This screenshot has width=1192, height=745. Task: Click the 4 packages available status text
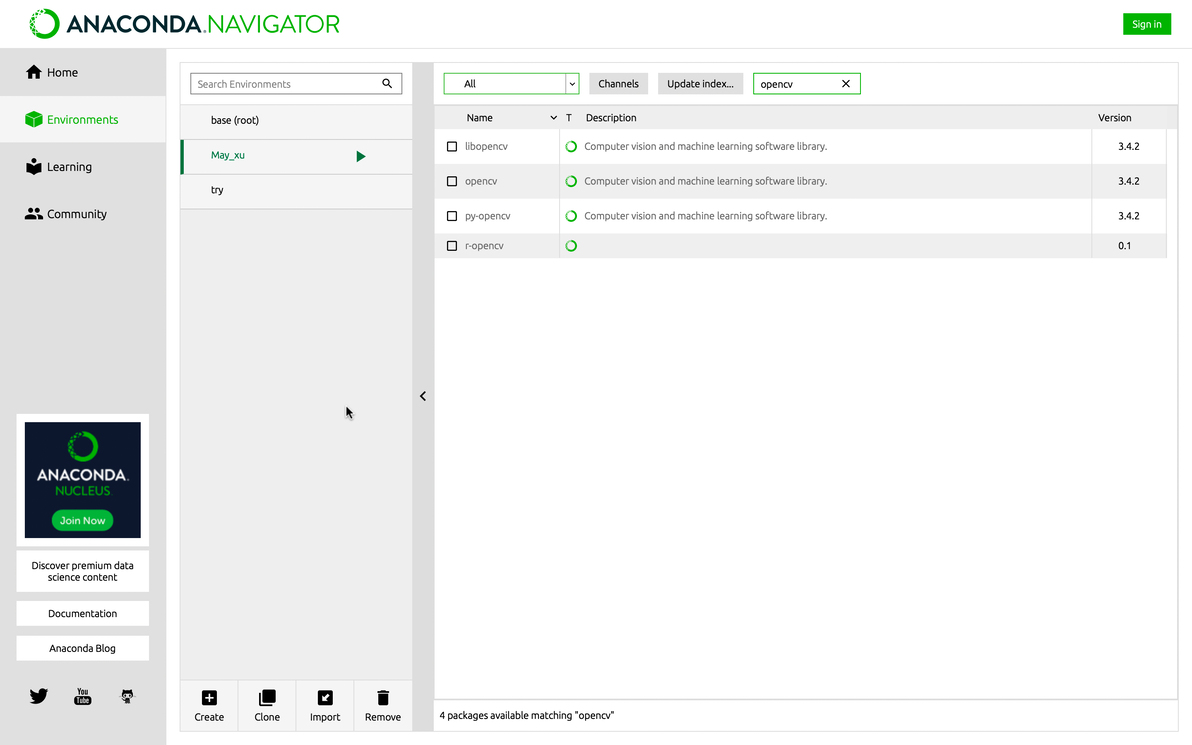coord(527,715)
